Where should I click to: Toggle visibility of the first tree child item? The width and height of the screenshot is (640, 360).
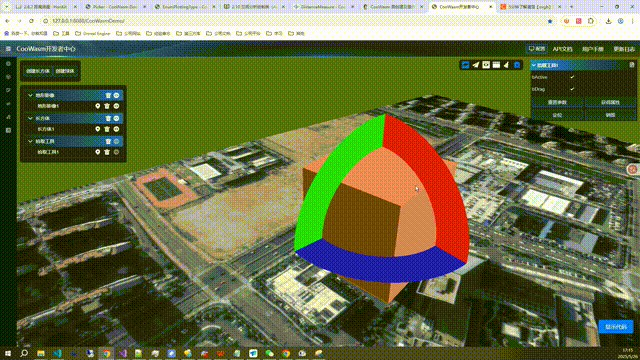(x=116, y=106)
